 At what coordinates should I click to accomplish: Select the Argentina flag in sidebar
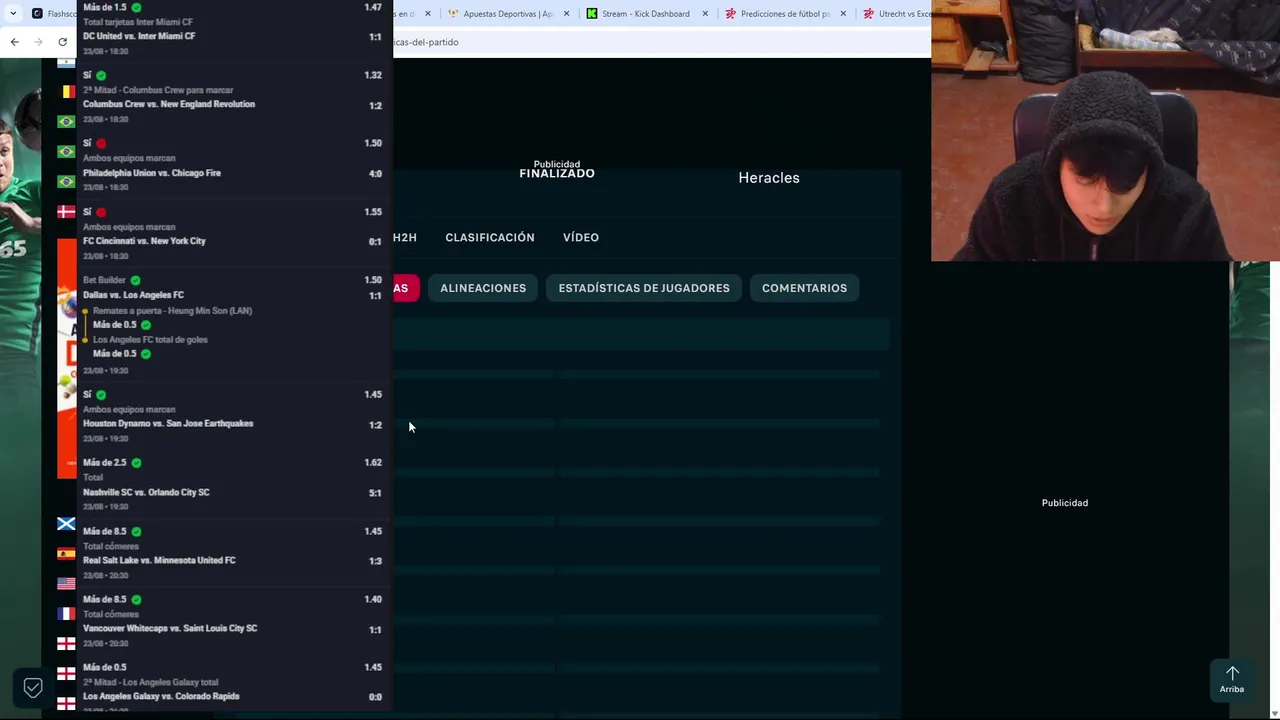(66, 62)
